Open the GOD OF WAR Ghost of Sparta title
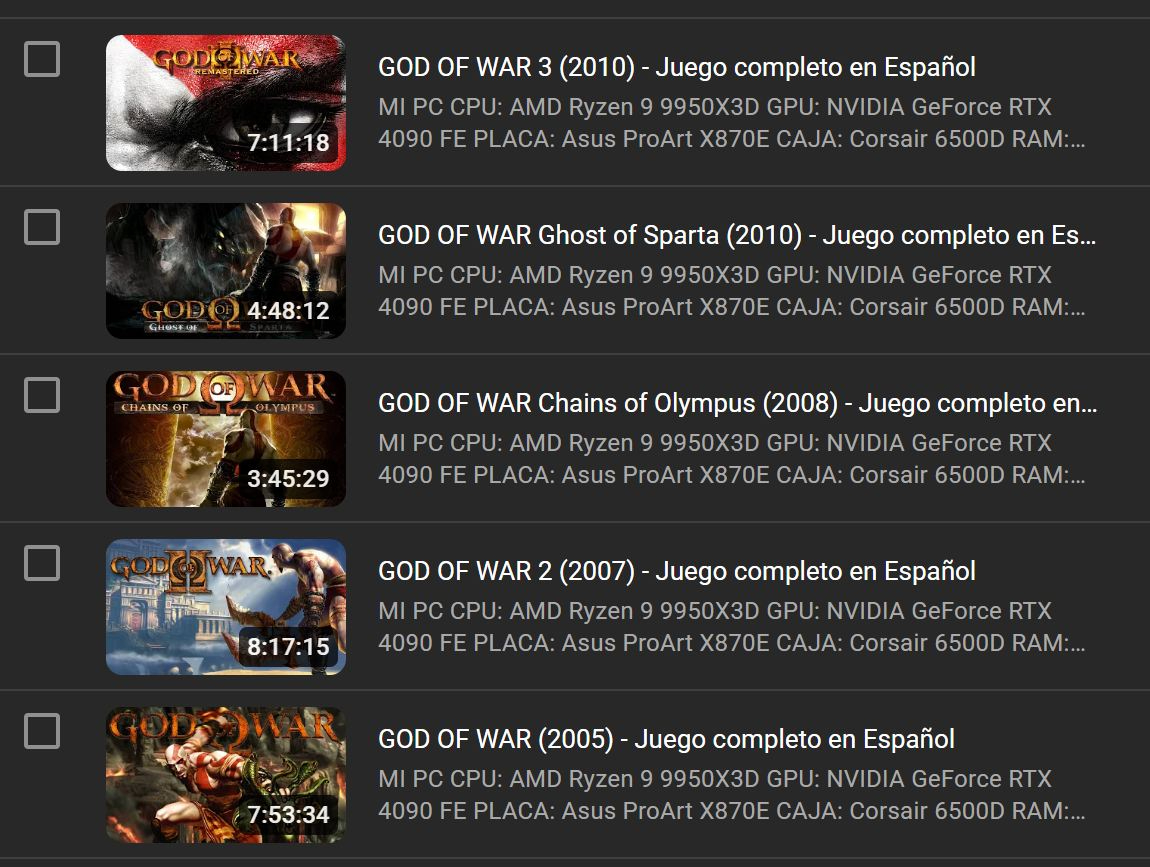This screenshot has width=1150, height=867. [x=737, y=235]
